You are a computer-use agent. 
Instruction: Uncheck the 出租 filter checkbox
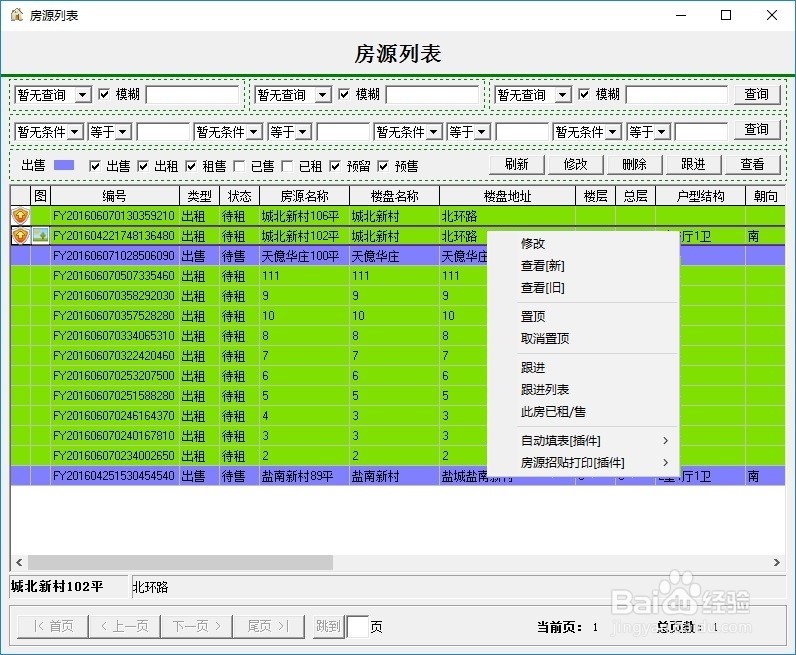click(x=143, y=166)
